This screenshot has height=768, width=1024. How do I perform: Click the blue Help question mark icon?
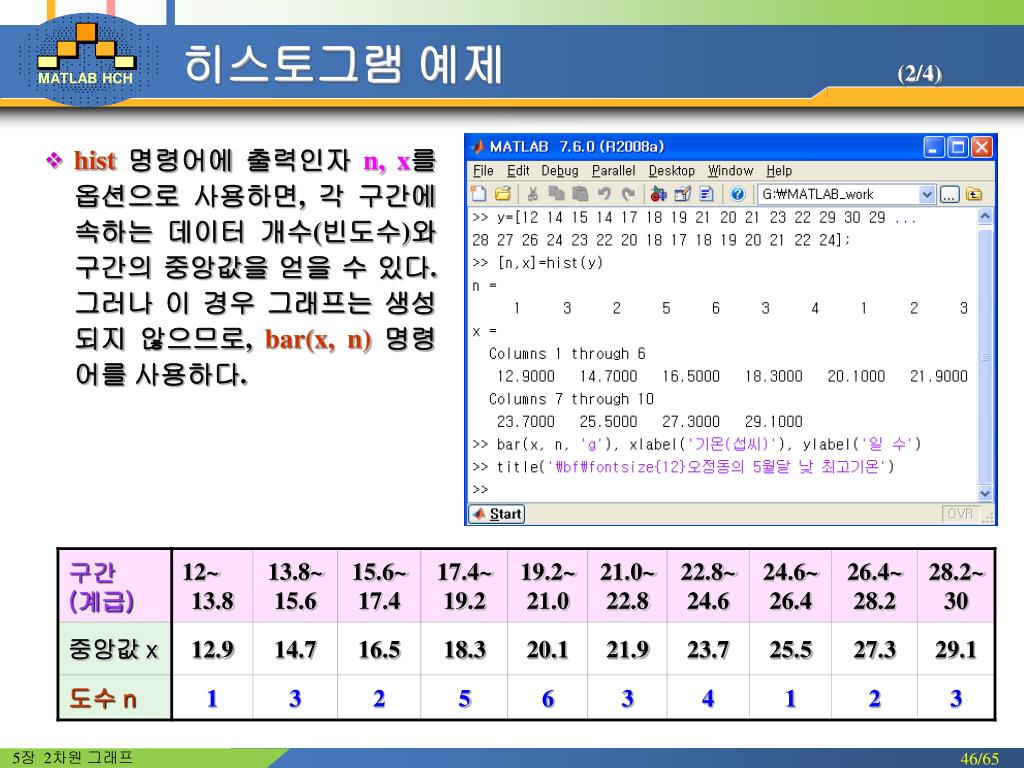click(737, 194)
